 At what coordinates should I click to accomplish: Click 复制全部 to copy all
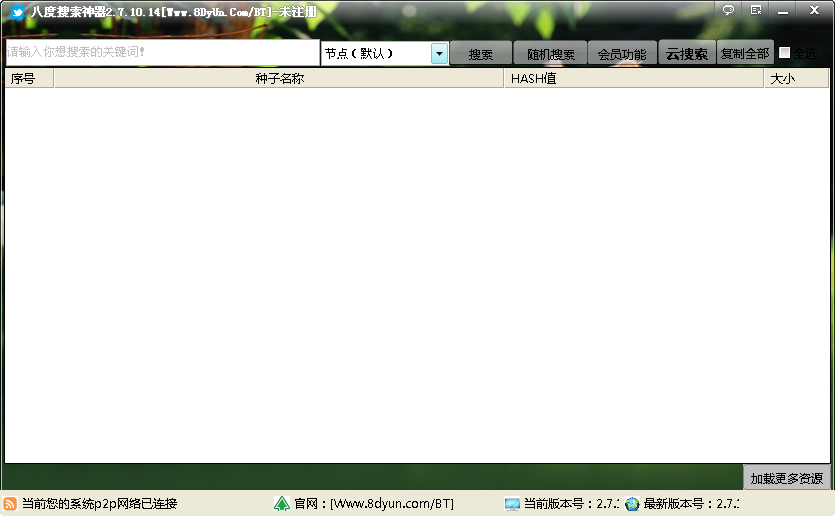click(x=745, y=53)
